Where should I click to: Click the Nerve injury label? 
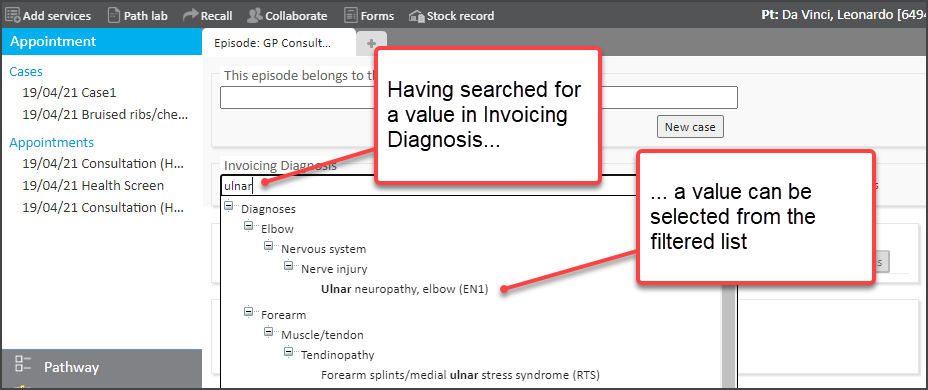(x=334, y=269)
